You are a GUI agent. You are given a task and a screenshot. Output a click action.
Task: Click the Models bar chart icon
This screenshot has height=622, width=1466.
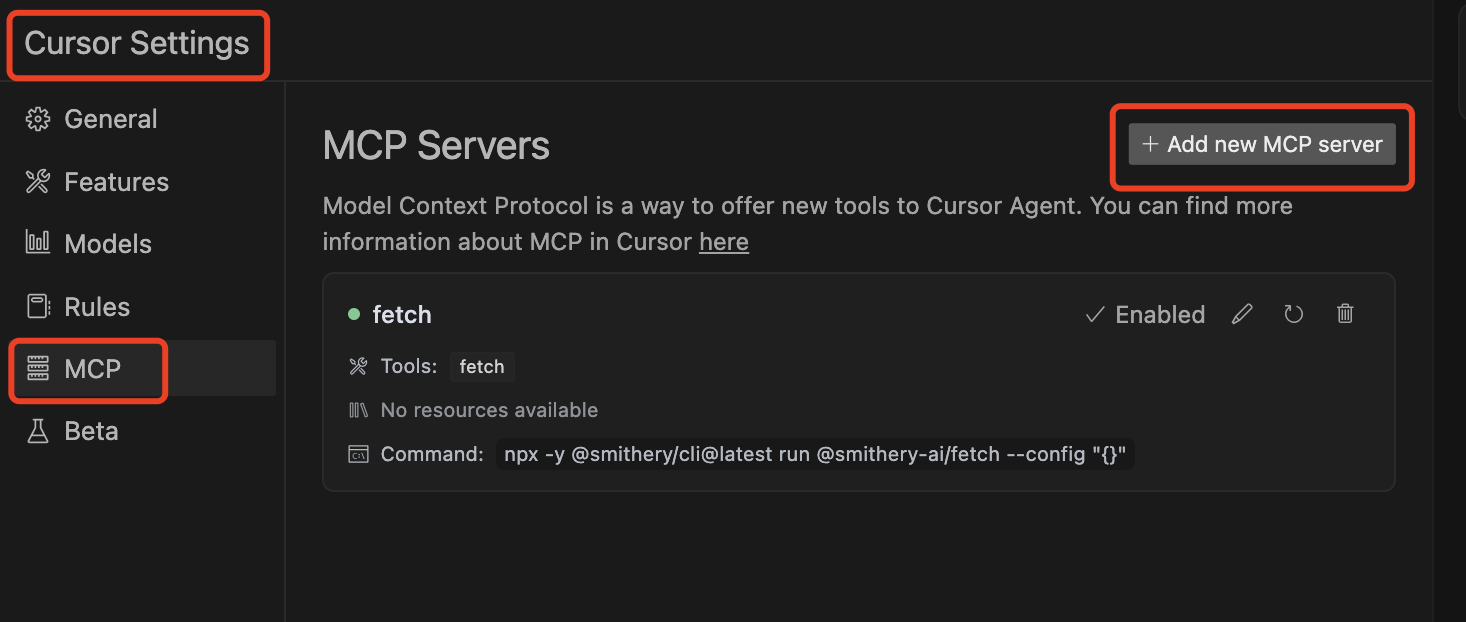tap(38, 243)
